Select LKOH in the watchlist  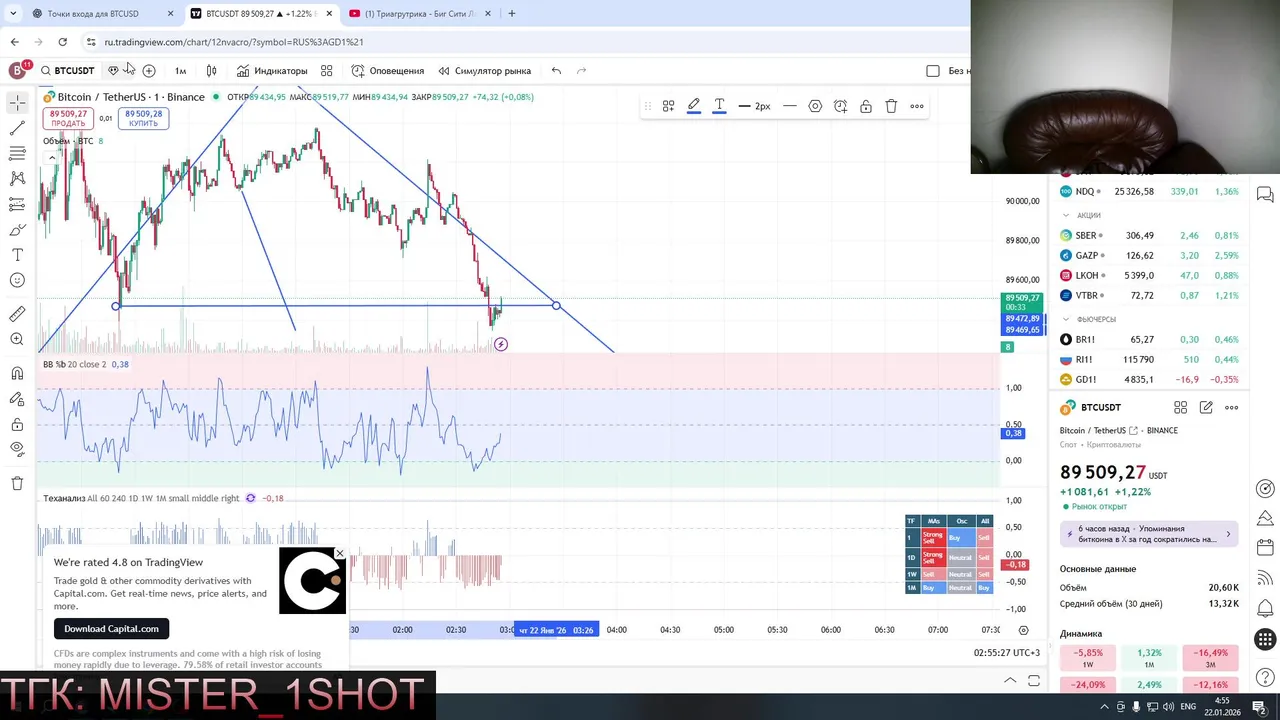pyautogui.click(x=1149, y=275)
